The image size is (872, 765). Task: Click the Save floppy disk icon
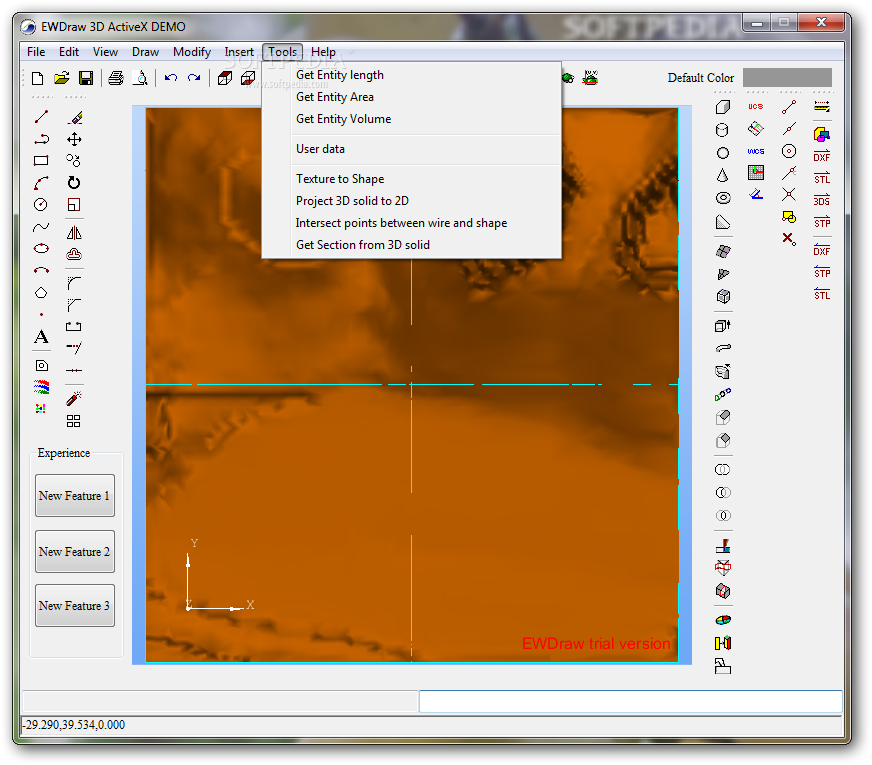(86, 78)
